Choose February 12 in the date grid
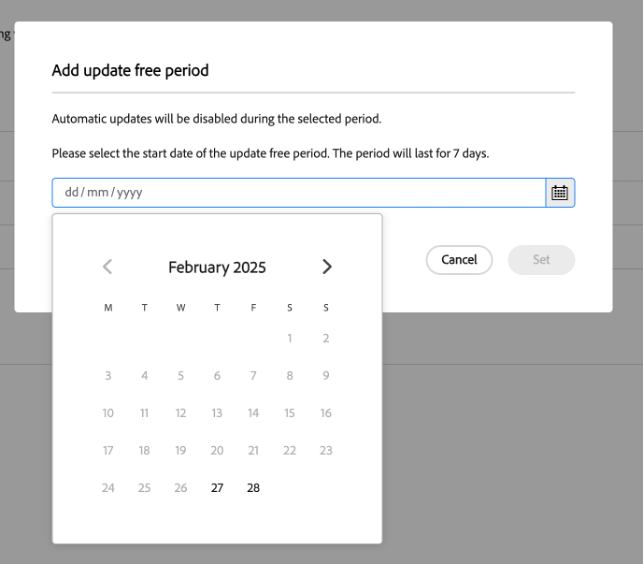The width and height of the screenshot is (644, 564). click(181, 413)
